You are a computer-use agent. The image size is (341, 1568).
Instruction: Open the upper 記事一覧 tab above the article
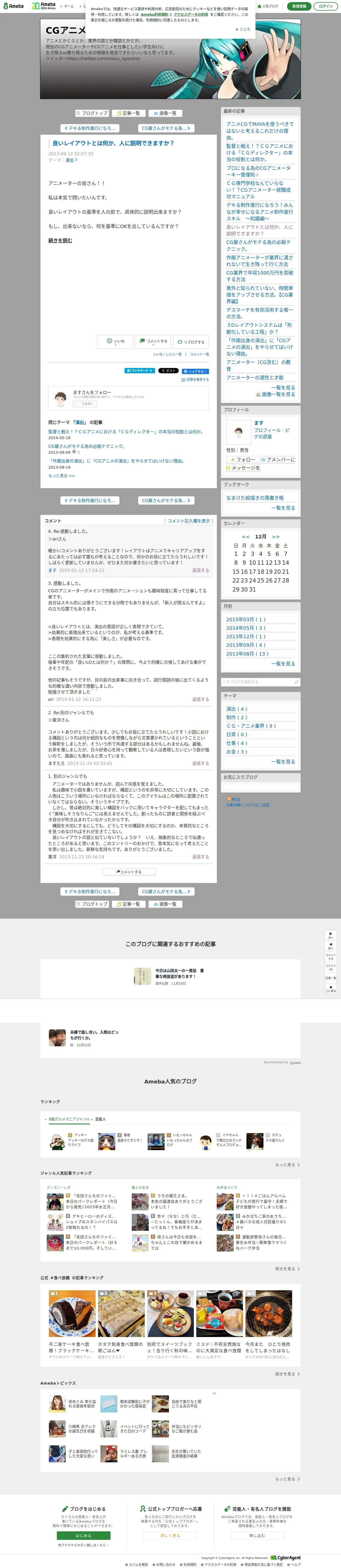128,113
